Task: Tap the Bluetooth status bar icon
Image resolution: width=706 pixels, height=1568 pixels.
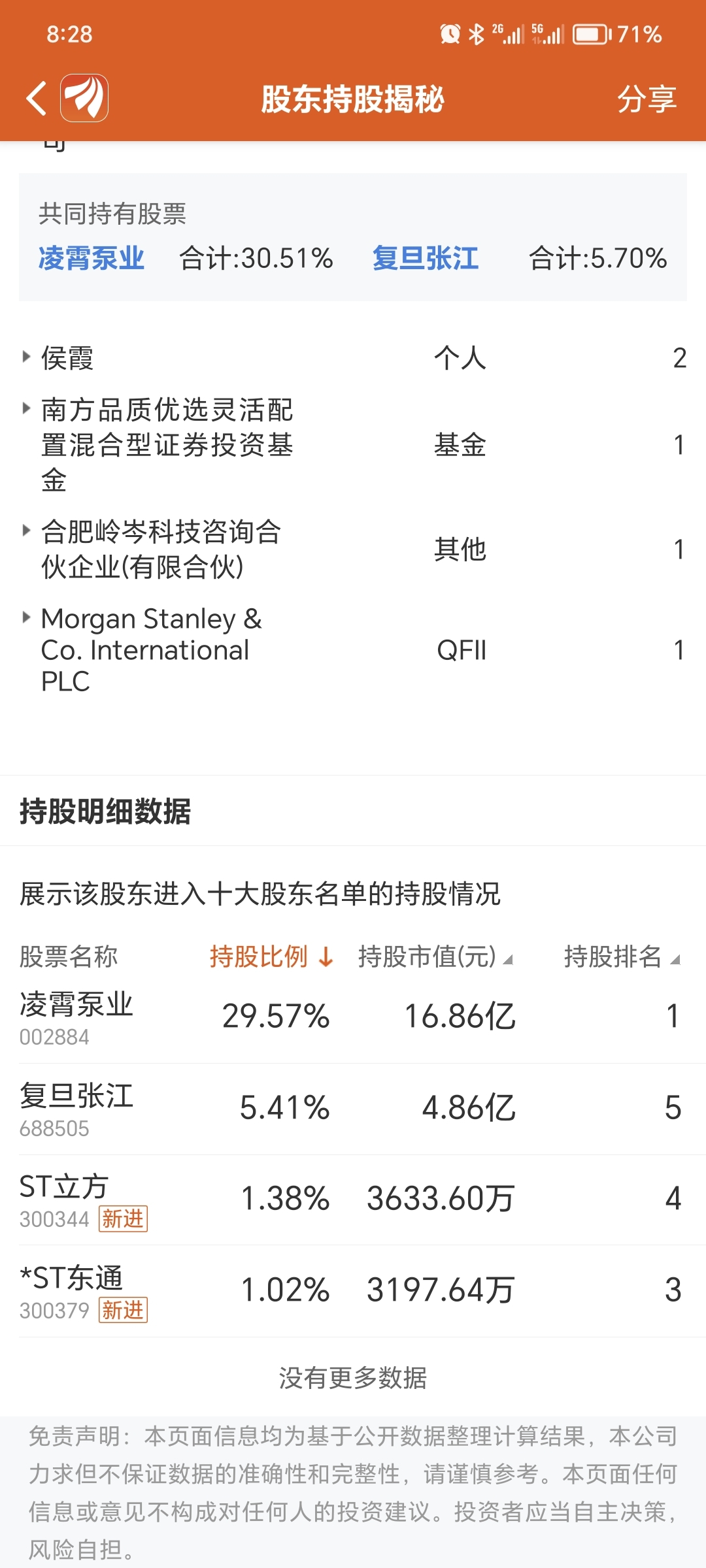Action: 477,34
